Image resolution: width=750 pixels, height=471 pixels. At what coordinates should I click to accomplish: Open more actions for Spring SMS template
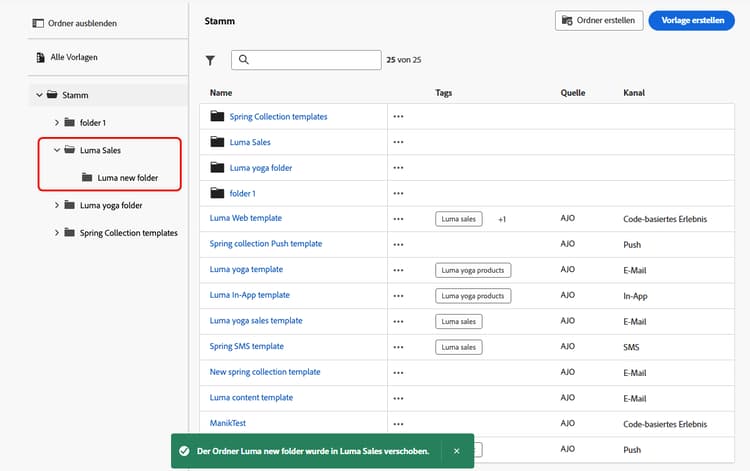(x=398, y=347)
